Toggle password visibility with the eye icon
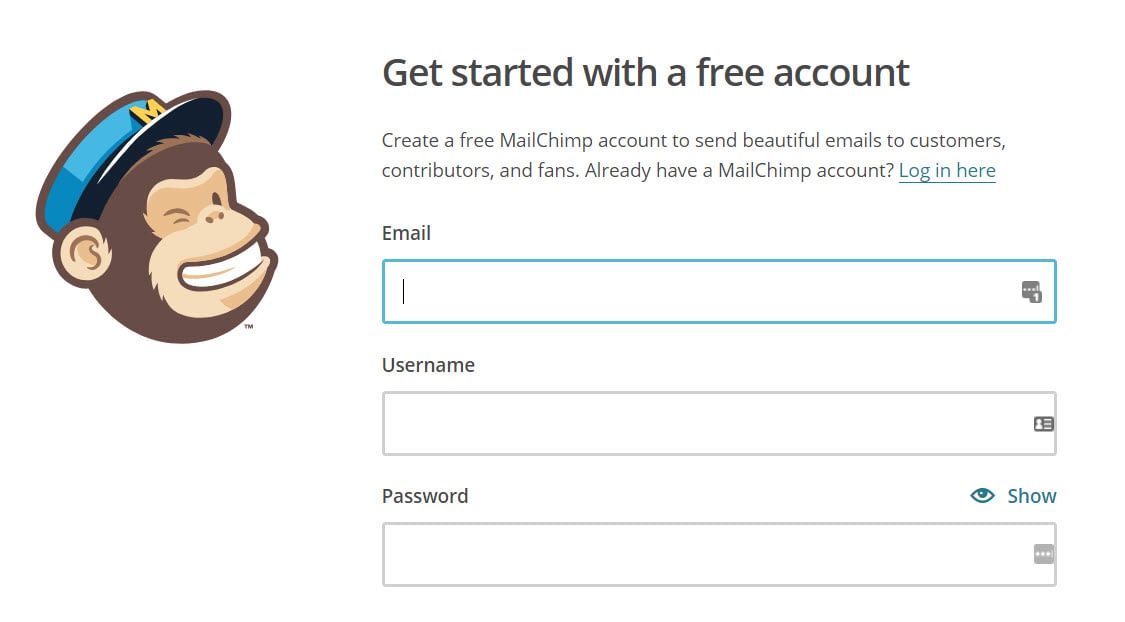The width and height of the screenshot is (1125, 622). point(982,495)
